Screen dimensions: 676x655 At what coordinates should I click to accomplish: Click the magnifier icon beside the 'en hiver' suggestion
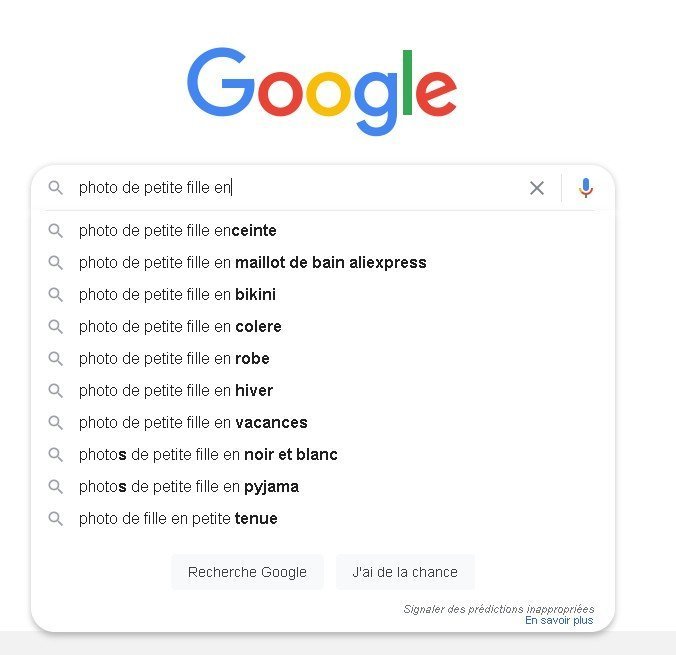pos(56,391)
